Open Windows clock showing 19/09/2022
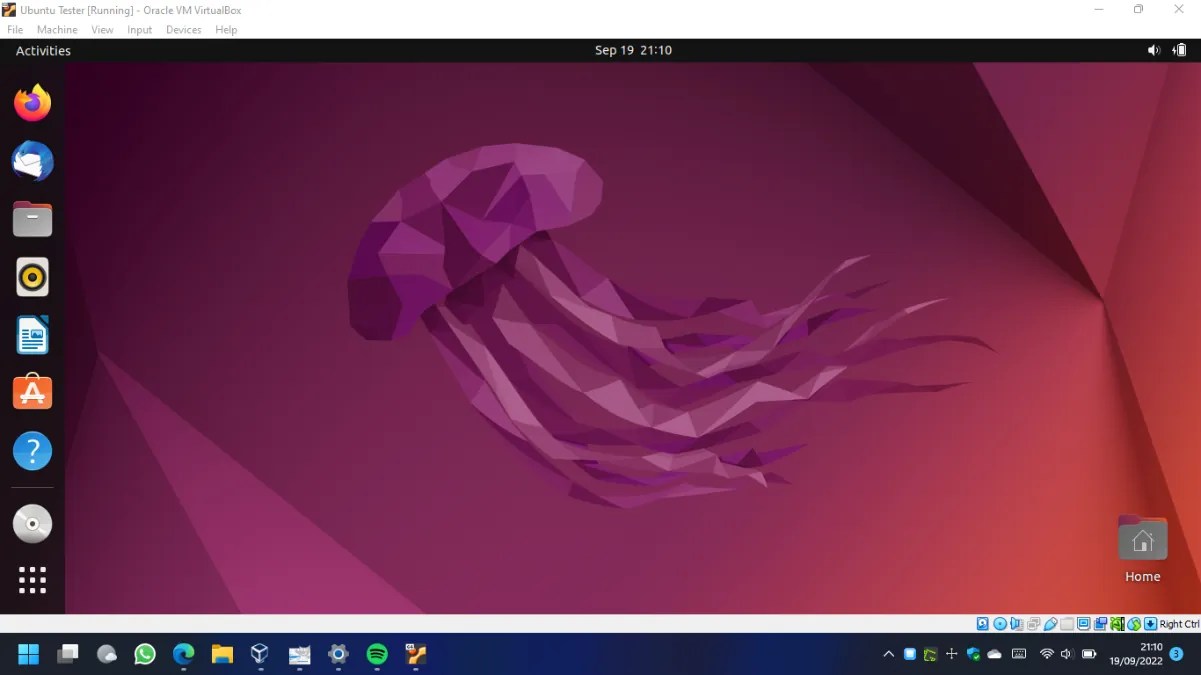The height and width of the screenshot is (675, 1201). pos(1135,654)
